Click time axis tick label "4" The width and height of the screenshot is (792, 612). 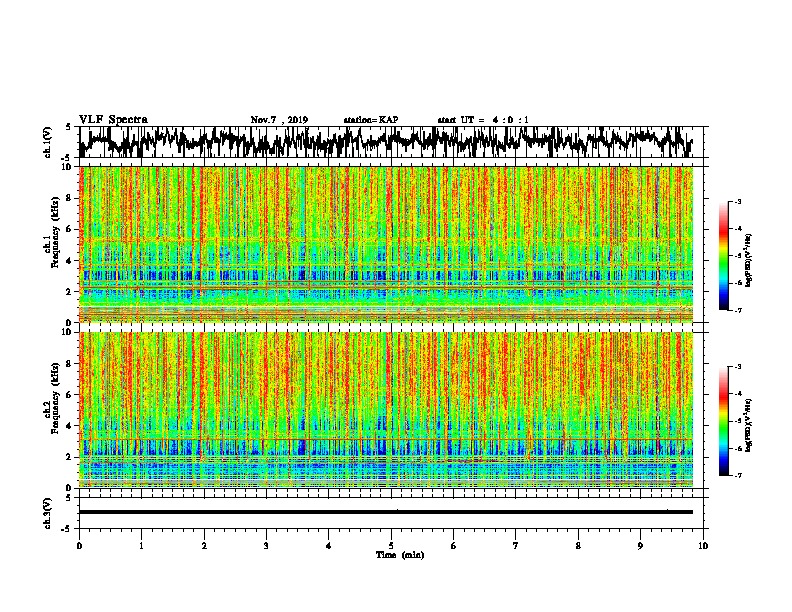click(329, 546)
